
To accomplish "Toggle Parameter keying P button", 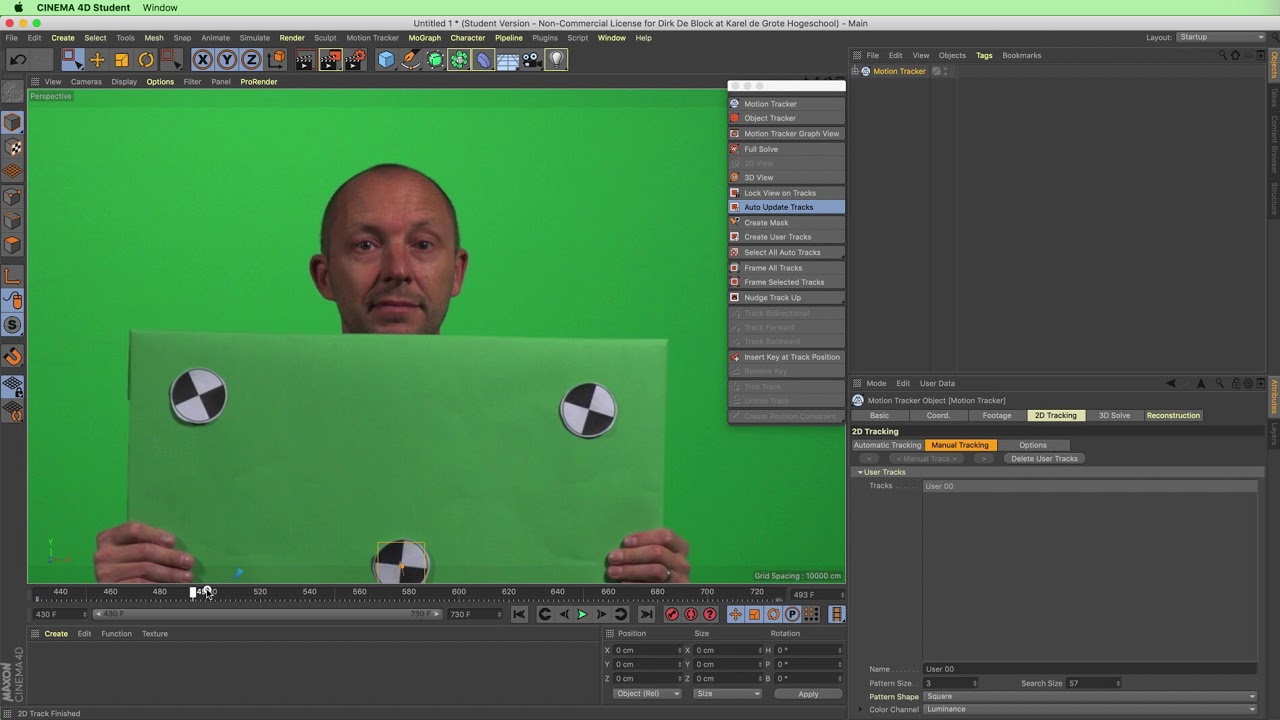I will click(792, 614).
